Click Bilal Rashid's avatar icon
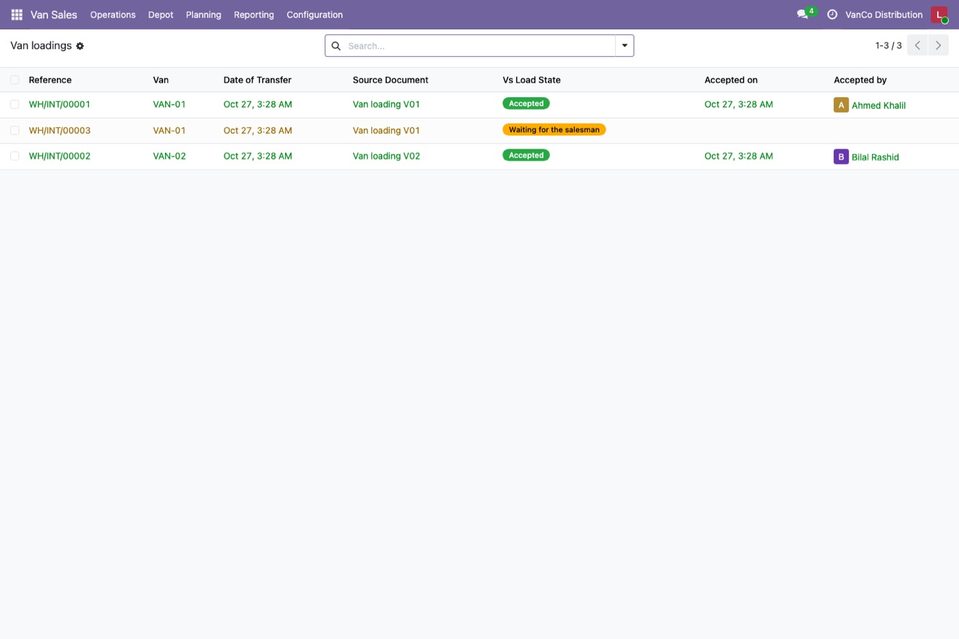 841,157
